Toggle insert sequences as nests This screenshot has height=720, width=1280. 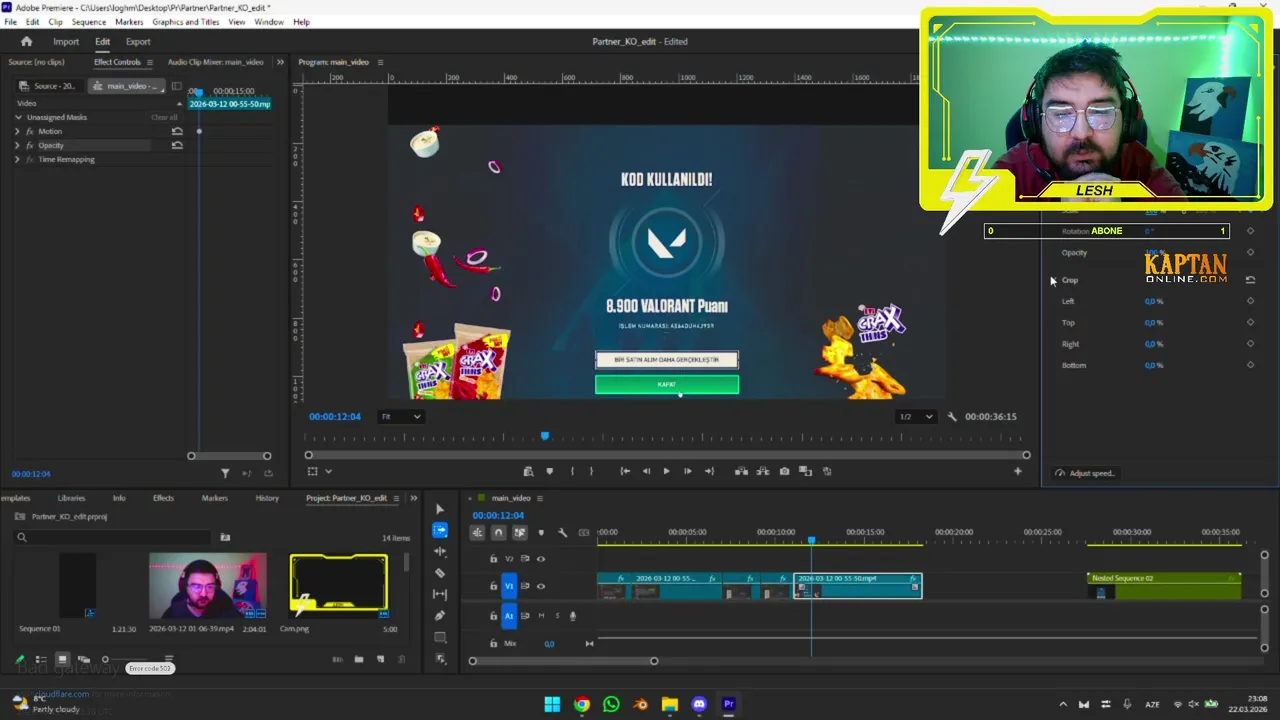tap(477, 533)
